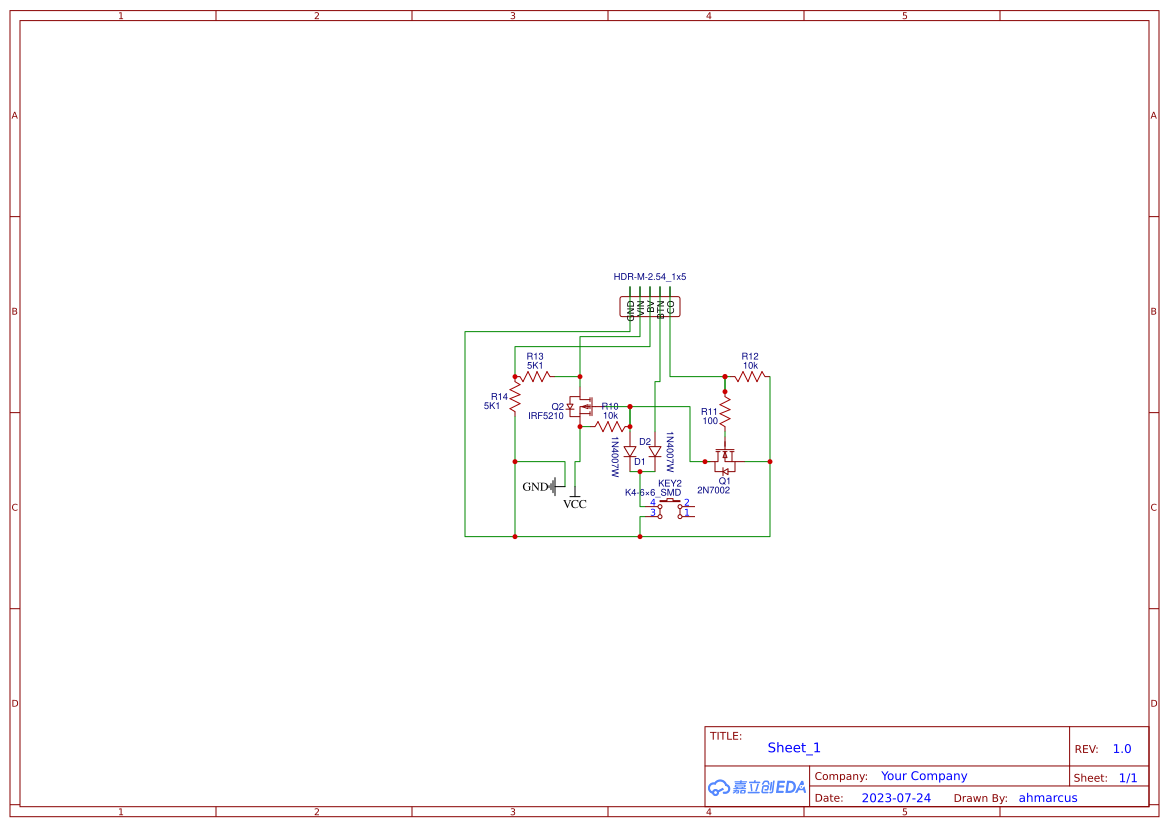Select the Q2 IRF5210 MOSFET symbol
Image resolution: width=1169 pixels, height=827 pixels.
(x=580, y=408)
